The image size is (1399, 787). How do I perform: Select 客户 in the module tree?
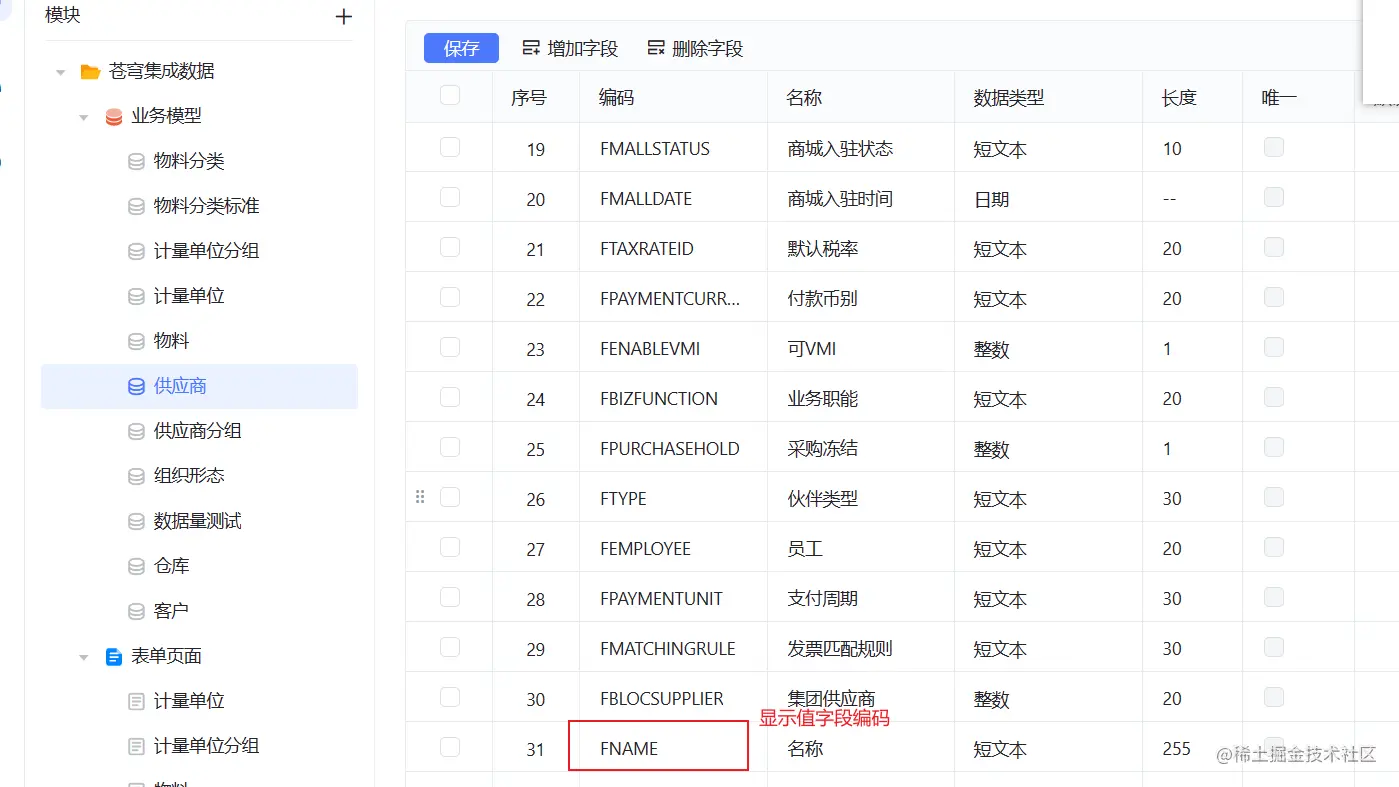tap(199, 611)
